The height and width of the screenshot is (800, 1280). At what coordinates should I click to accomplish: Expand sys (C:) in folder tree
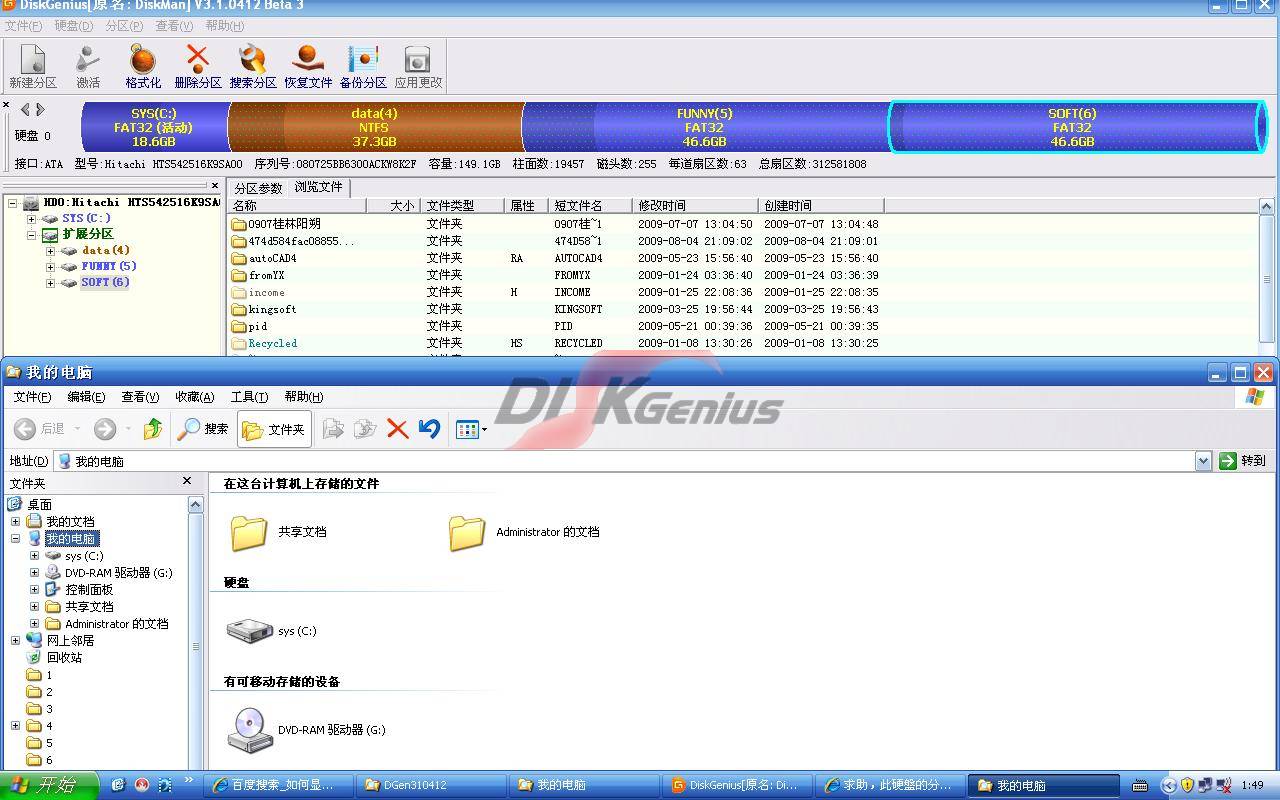[x=34, y=555]
